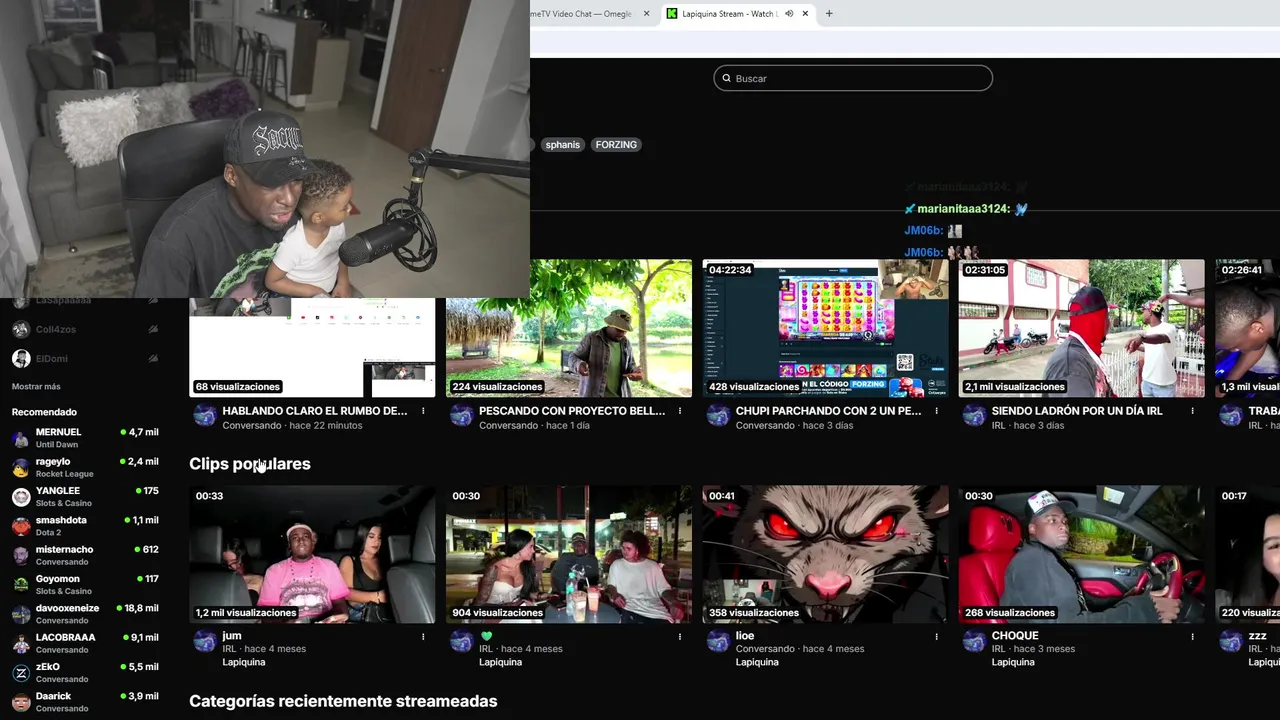1280x720 pixels.
Task: Open options menu for PESCANDO CON PROYECTO video
Action: pyautogui.click(x=680, y=411)
